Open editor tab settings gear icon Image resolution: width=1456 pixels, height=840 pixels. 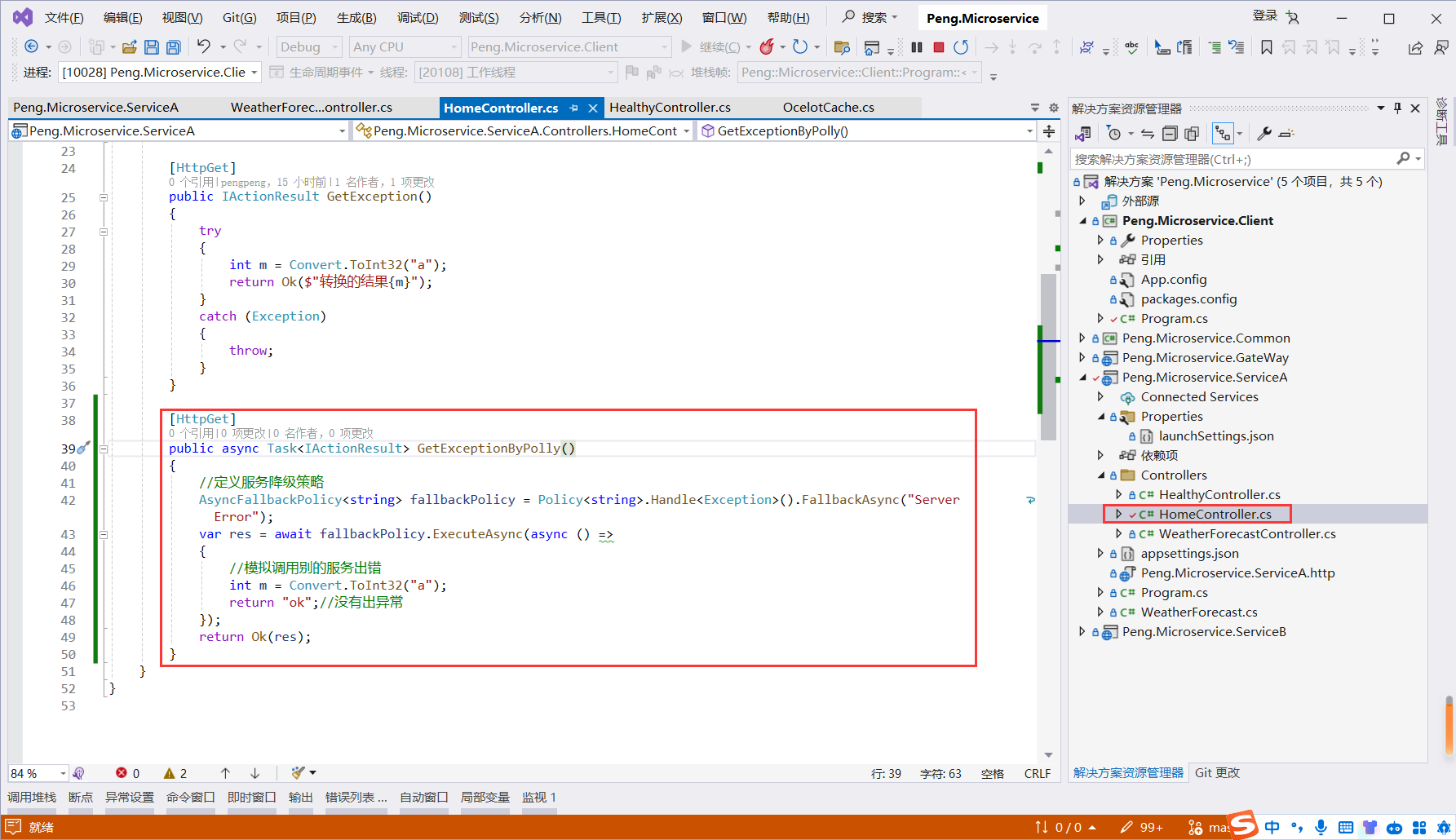(x=1054, y=108)
